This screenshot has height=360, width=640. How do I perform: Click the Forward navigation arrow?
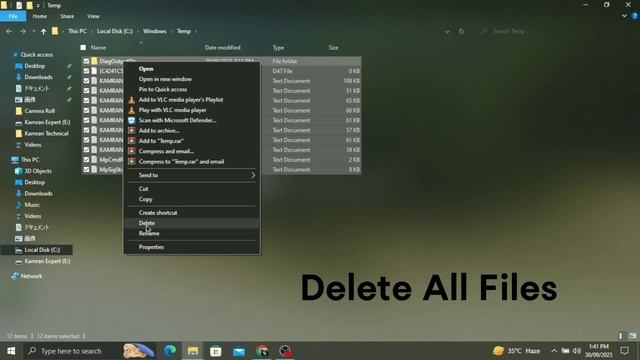pos(23,31)
